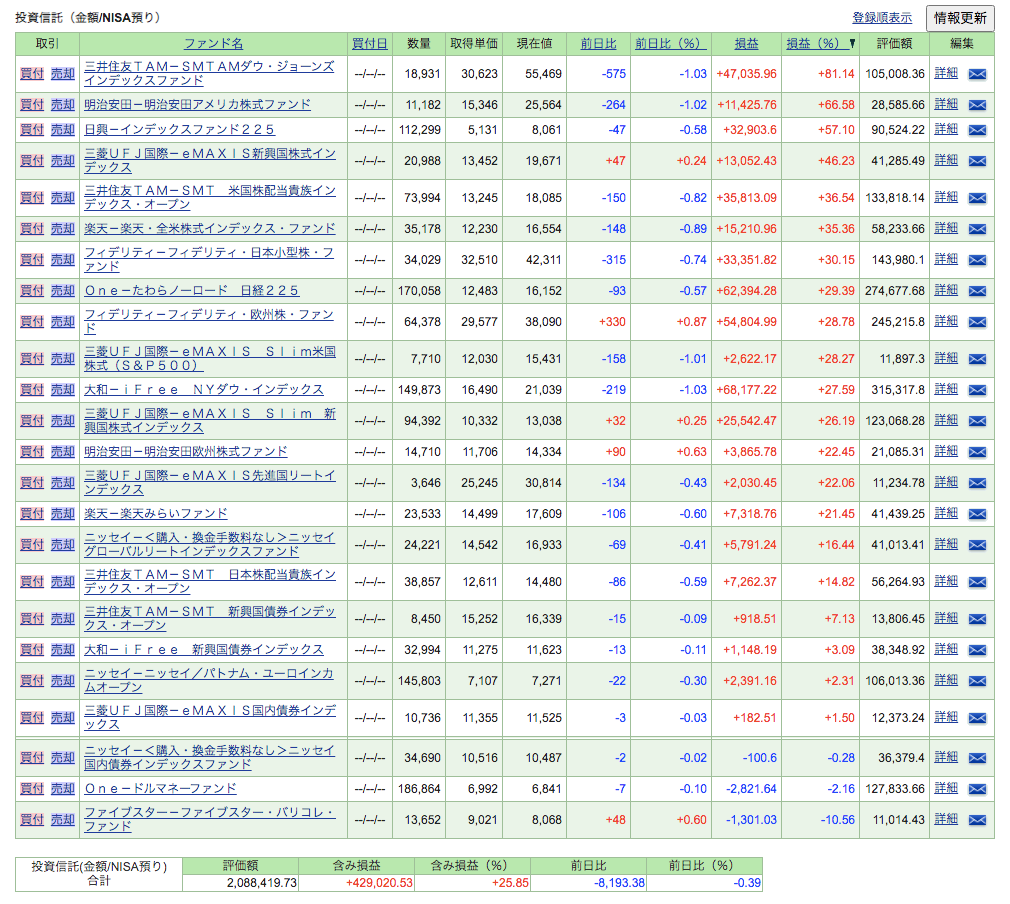The width and height of the screenshot is (1010, 904).
Task: Click 売却 for SMTAMダウ・ジョーンズ fund
Action: 62,74
